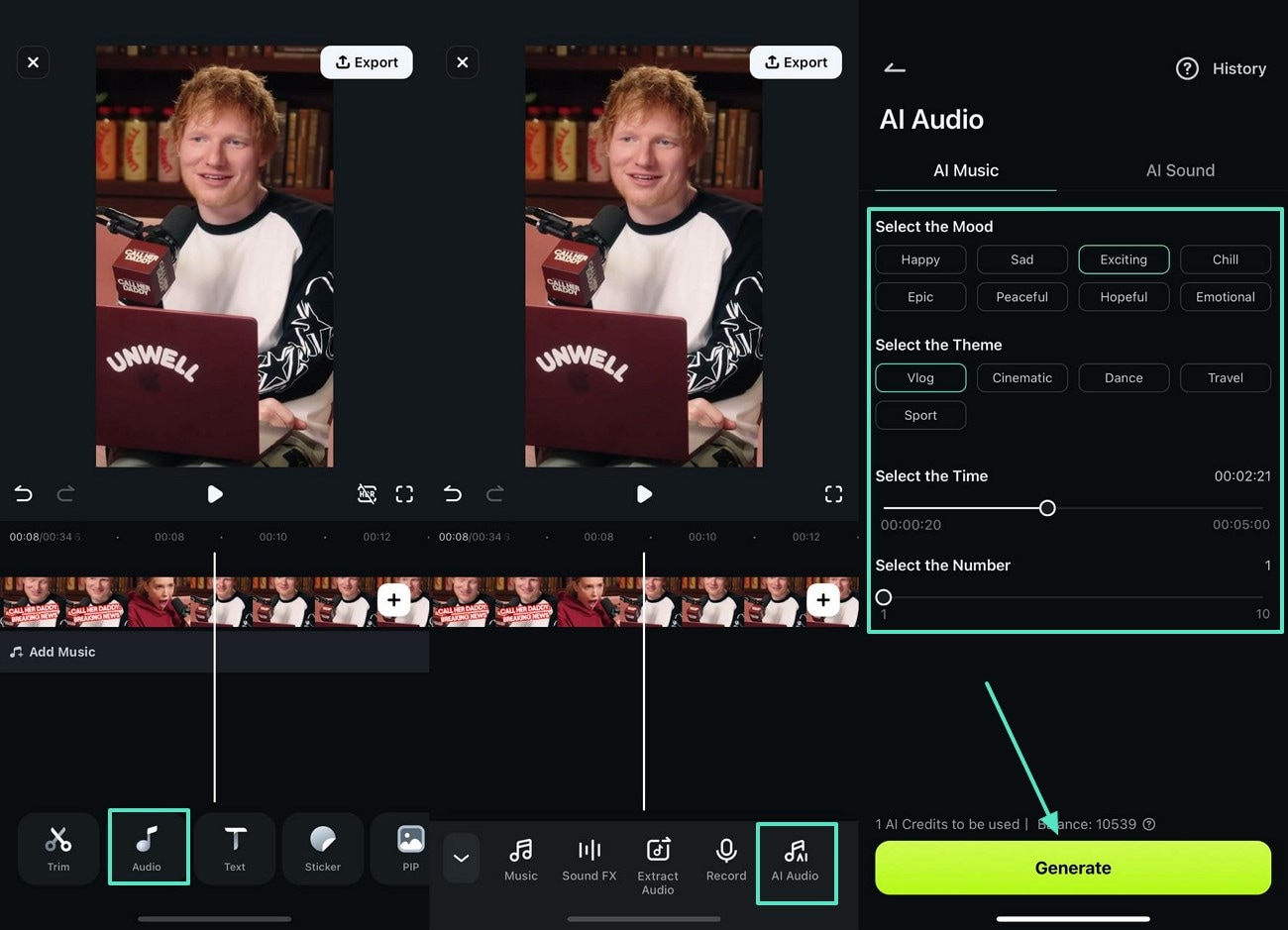This screenshot has height=930, width=1288.
Task: Select the Chill mood
Action: click(x=1226, y=259)
